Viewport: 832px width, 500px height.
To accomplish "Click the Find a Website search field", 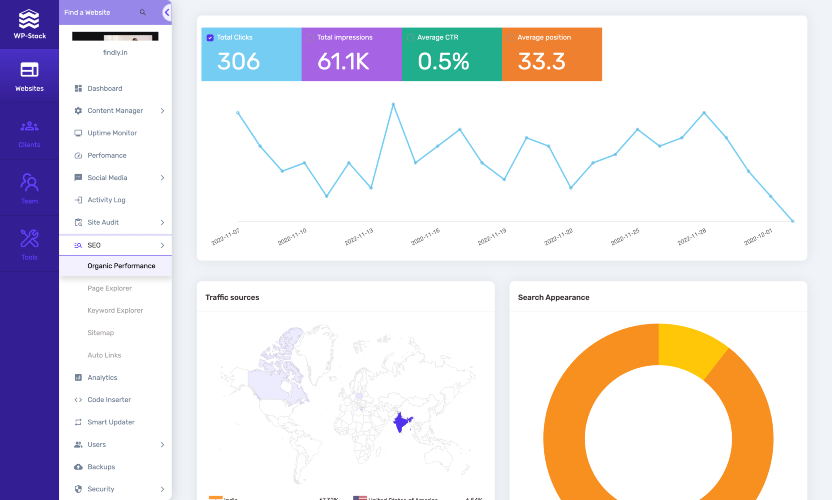I will [101, 12].
